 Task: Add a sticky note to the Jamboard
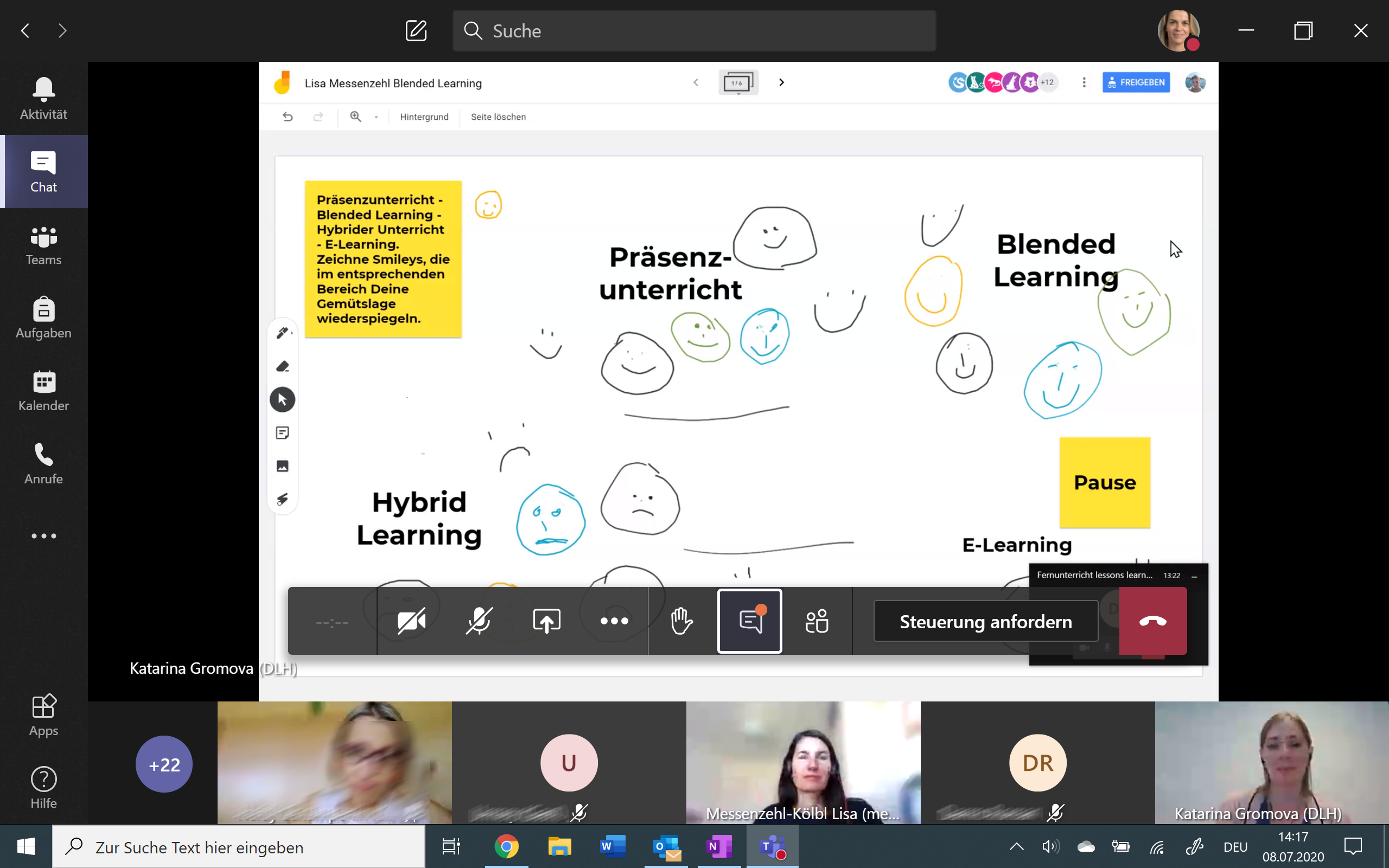(282, 432)
